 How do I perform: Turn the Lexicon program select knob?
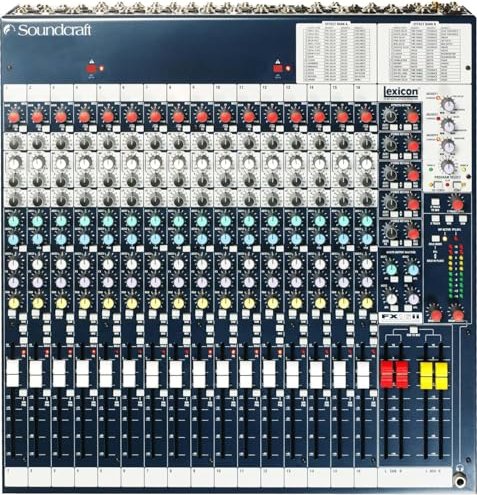point(448,166)
